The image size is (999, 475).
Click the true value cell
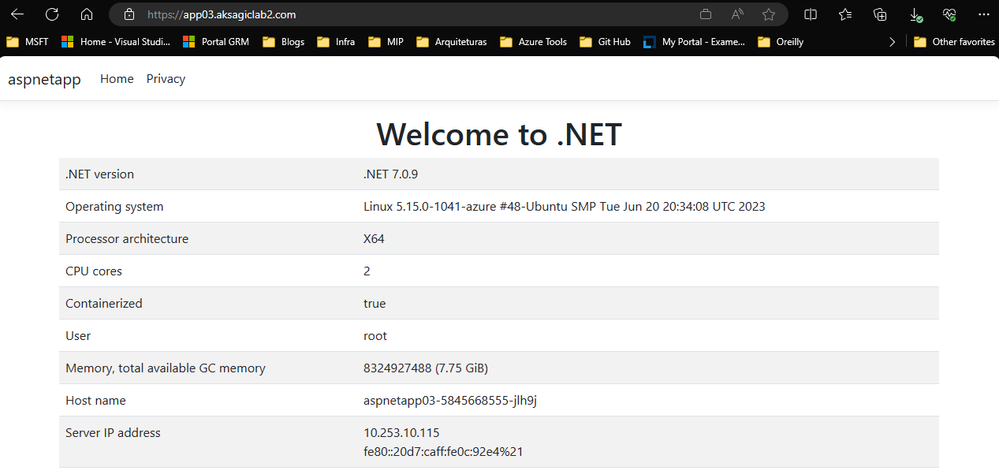(375, 304)
